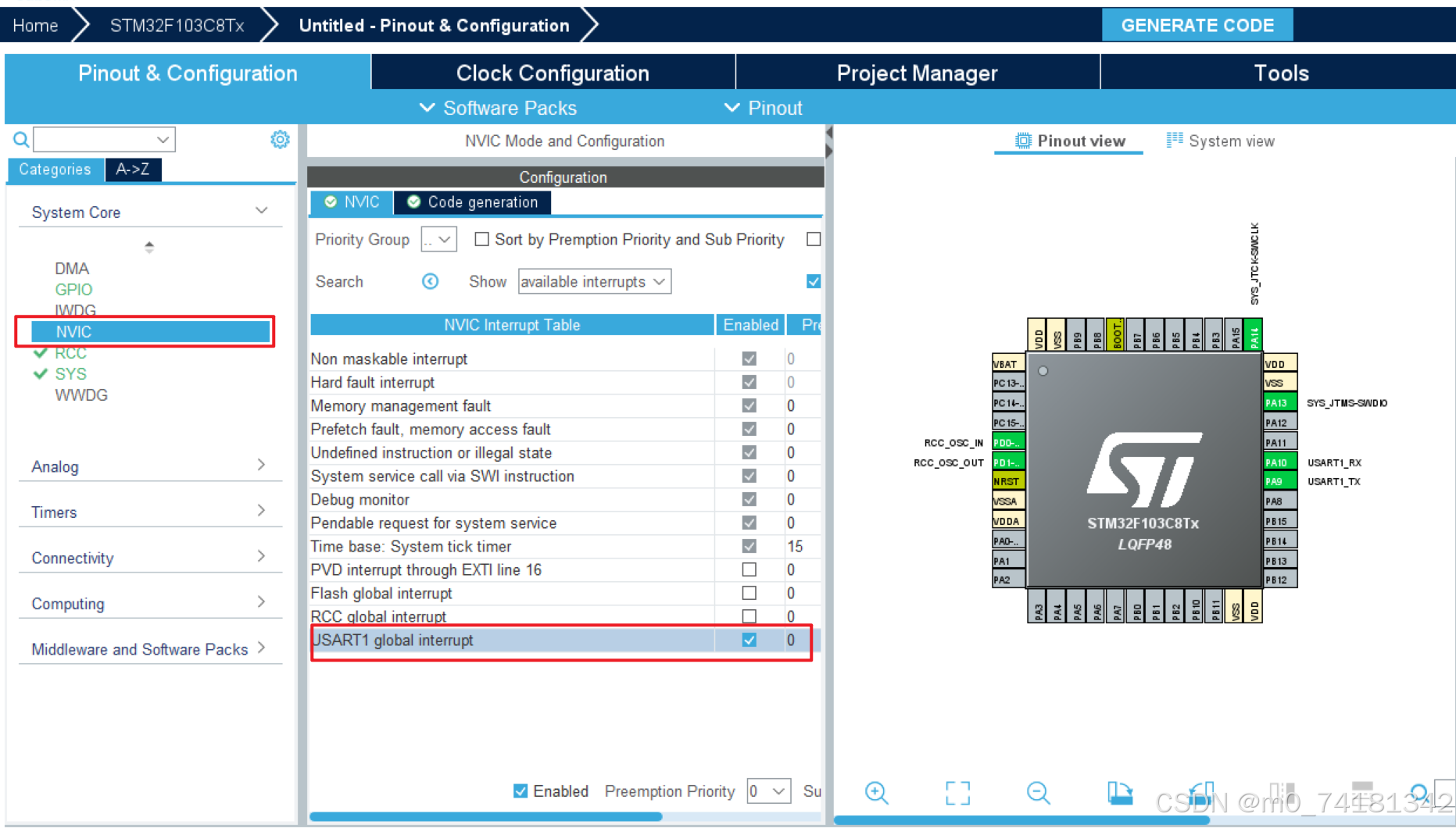Click the VDDA pin on the chip
Viewport: 1456px width, 828px height.
tap(1008, 521)
